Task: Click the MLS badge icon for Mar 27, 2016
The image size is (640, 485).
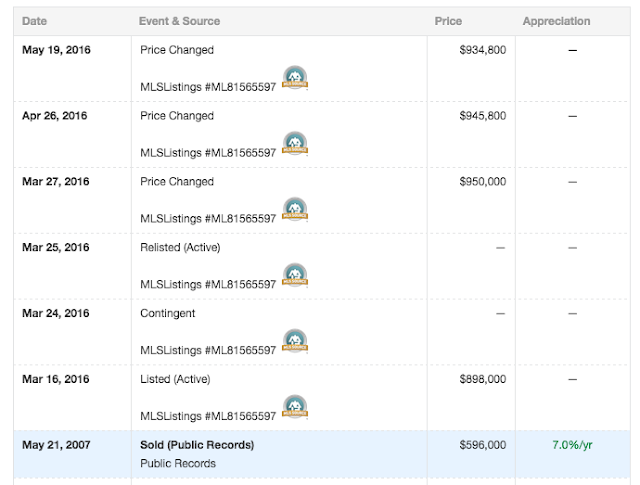Action: click(x=295, y=210)
